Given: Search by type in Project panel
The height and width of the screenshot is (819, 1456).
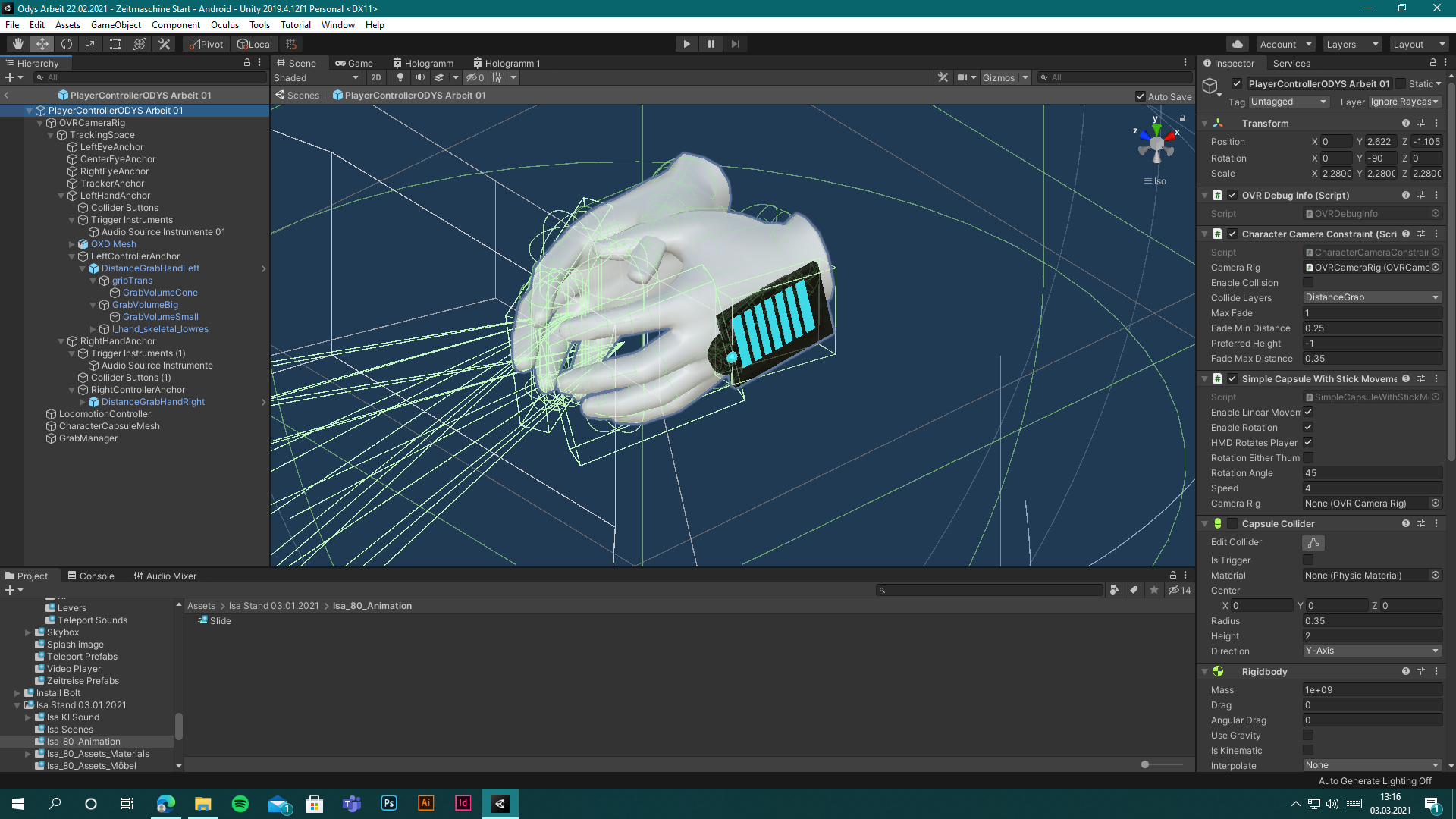Looking at the screenshot, I should point(1114,590).
